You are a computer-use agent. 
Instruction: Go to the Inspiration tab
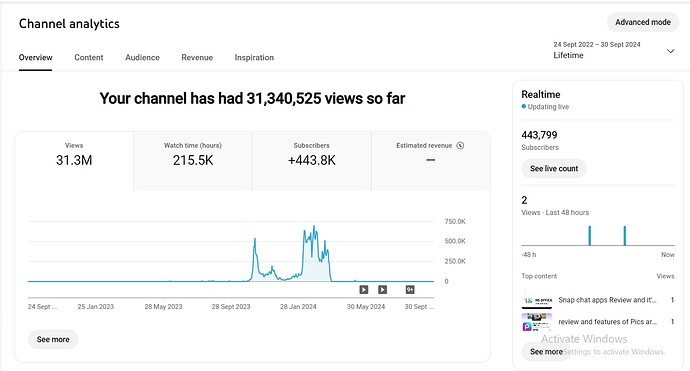(x=254, y=58)
